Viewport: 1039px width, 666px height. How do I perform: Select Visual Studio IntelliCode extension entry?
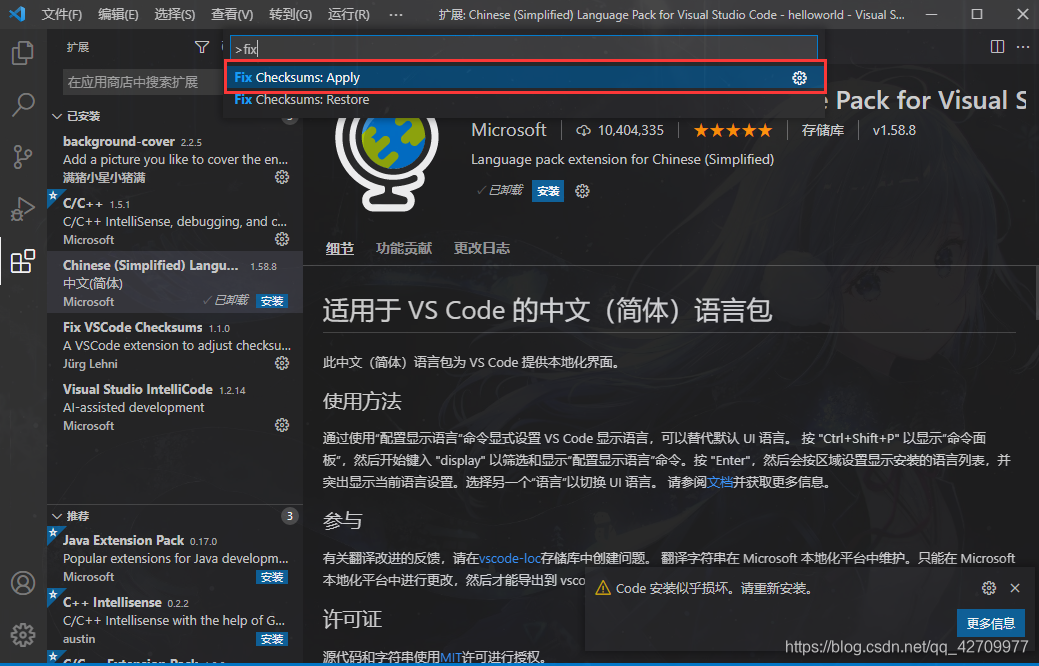click(175, 407)
